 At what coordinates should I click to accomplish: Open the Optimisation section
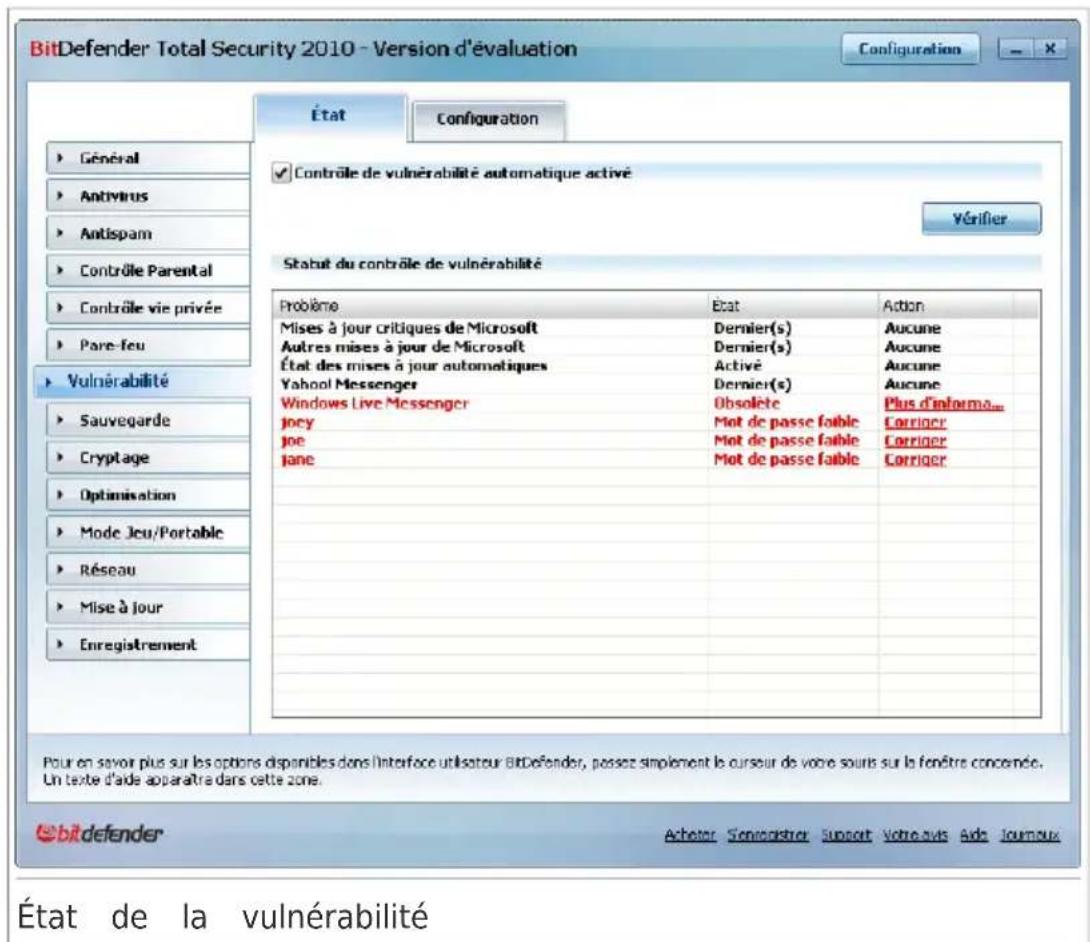click(x=148, y=495)
